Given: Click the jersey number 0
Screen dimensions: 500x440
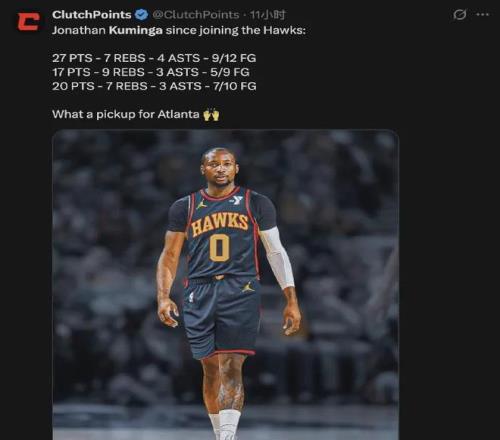Looking at the screenshot, I should point(220,248).
